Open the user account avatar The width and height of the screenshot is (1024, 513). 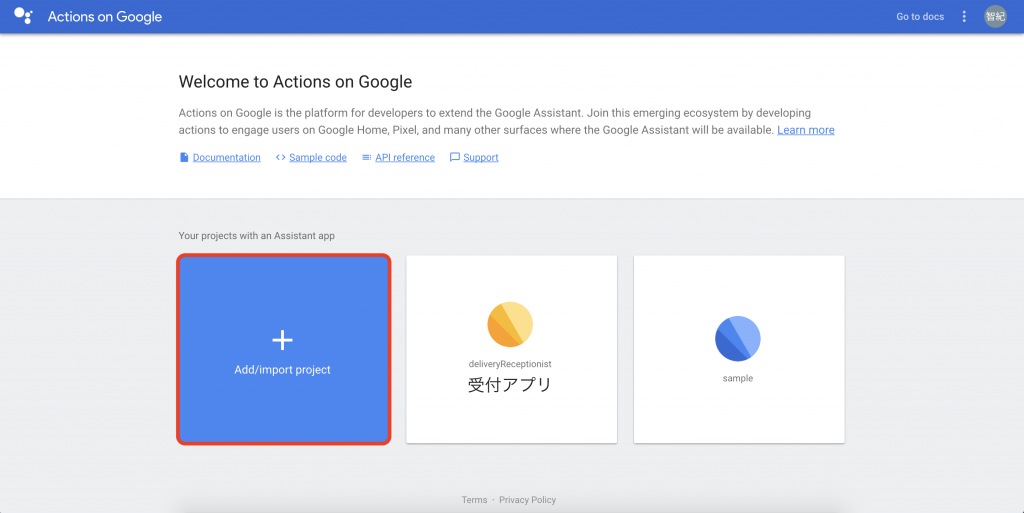(x=995, y=16)
